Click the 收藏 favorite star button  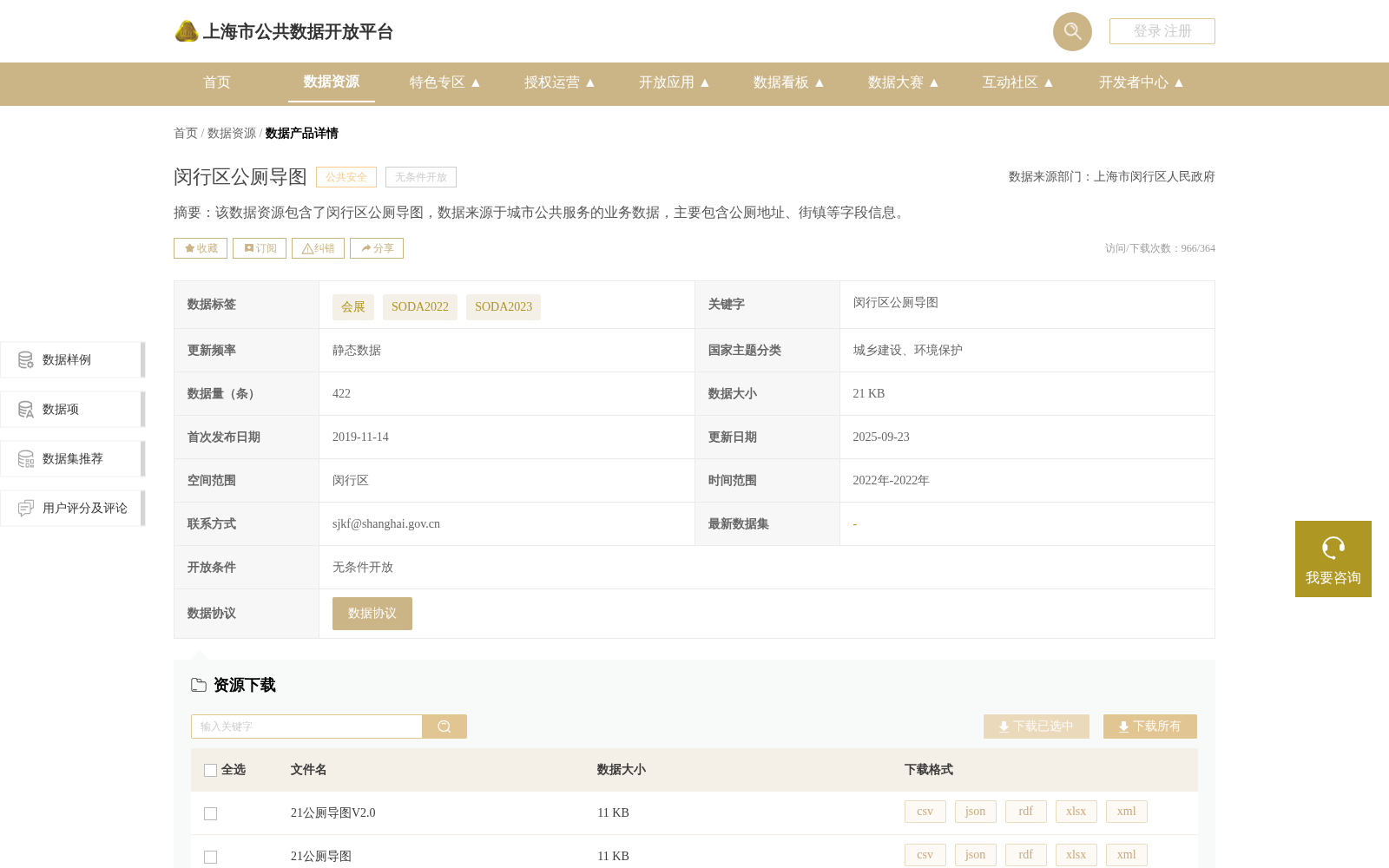201,248
